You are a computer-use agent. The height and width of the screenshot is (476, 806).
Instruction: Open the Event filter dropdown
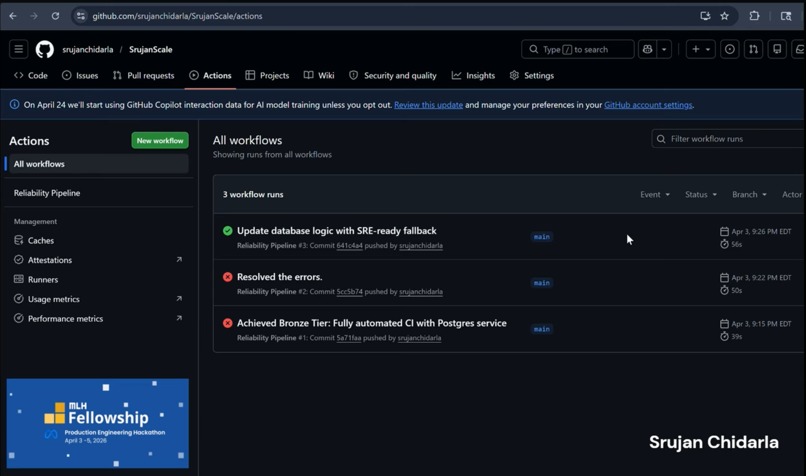click(x=655, y=194)
